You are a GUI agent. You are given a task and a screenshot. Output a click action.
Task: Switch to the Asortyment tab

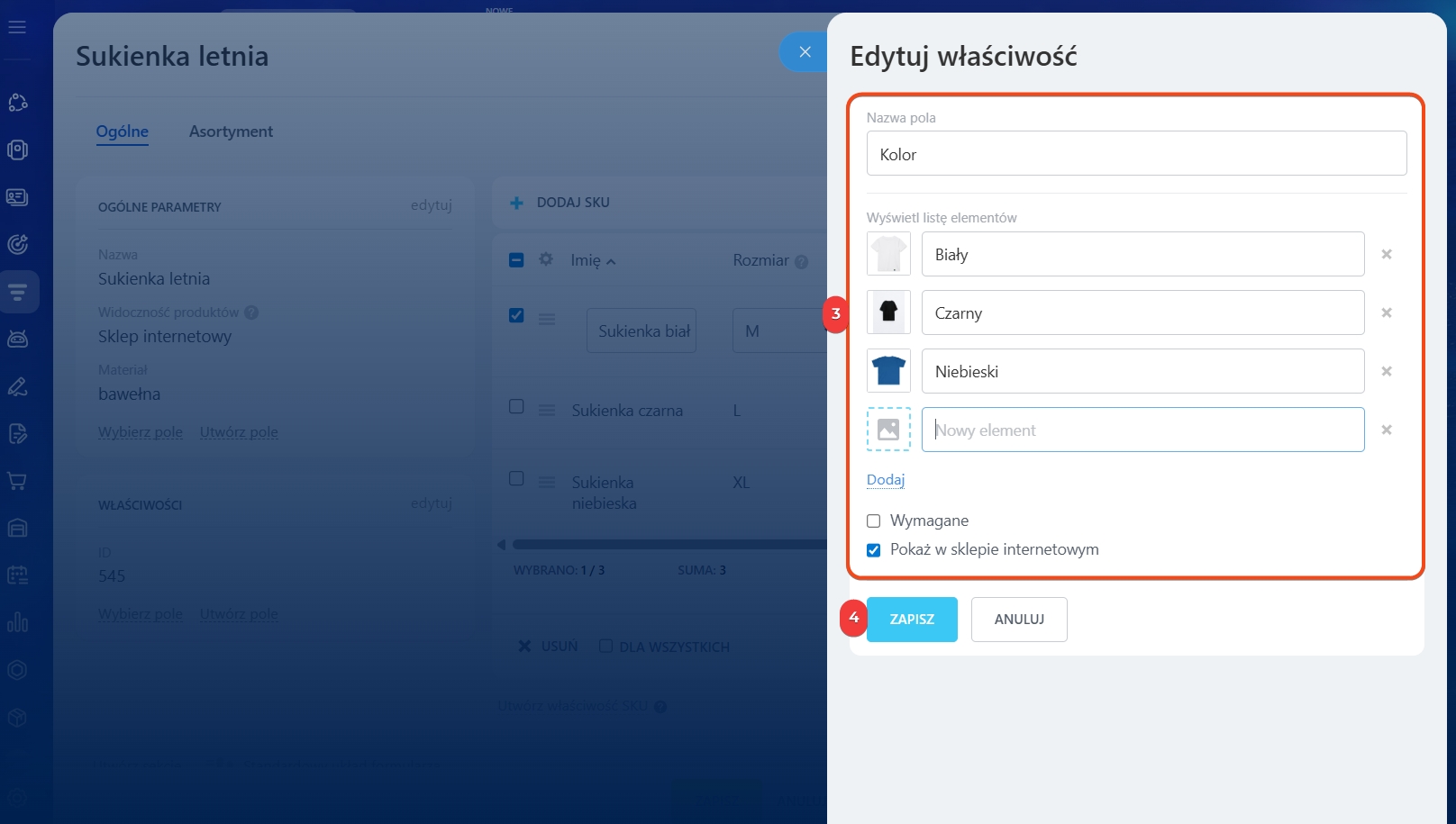(x=231, y=131)
